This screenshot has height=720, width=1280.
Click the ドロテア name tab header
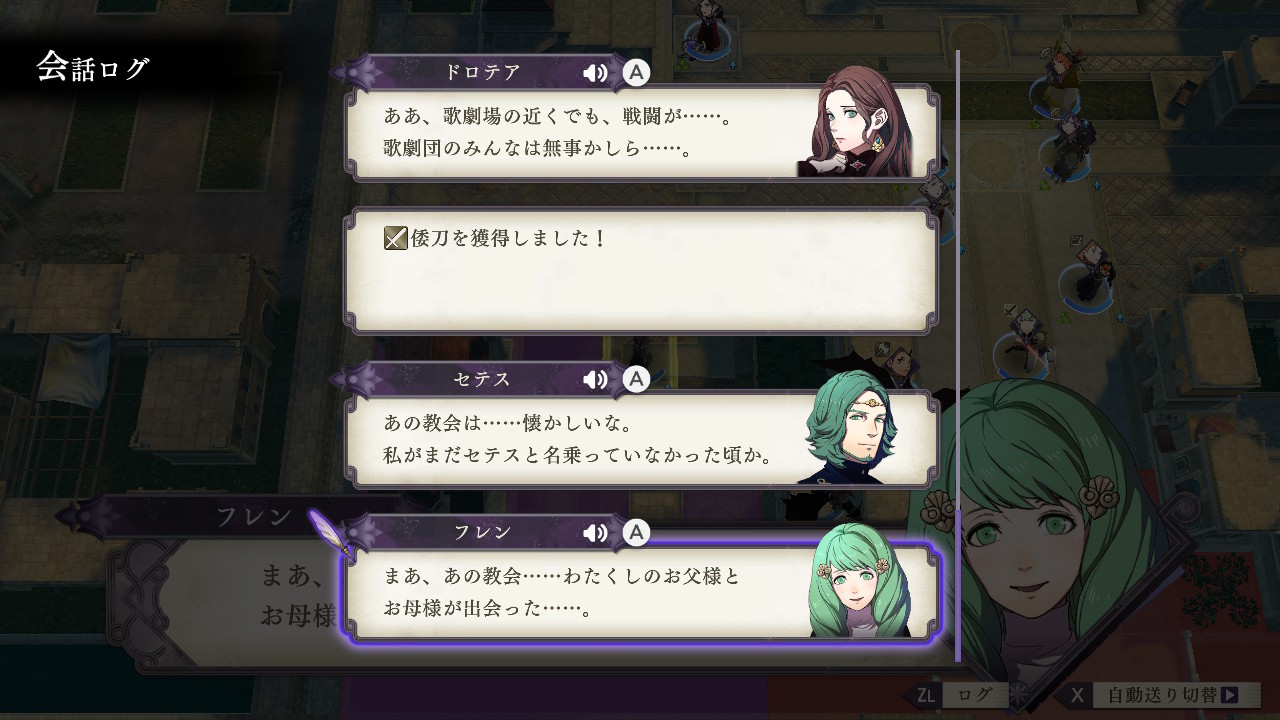pos(482,73)
